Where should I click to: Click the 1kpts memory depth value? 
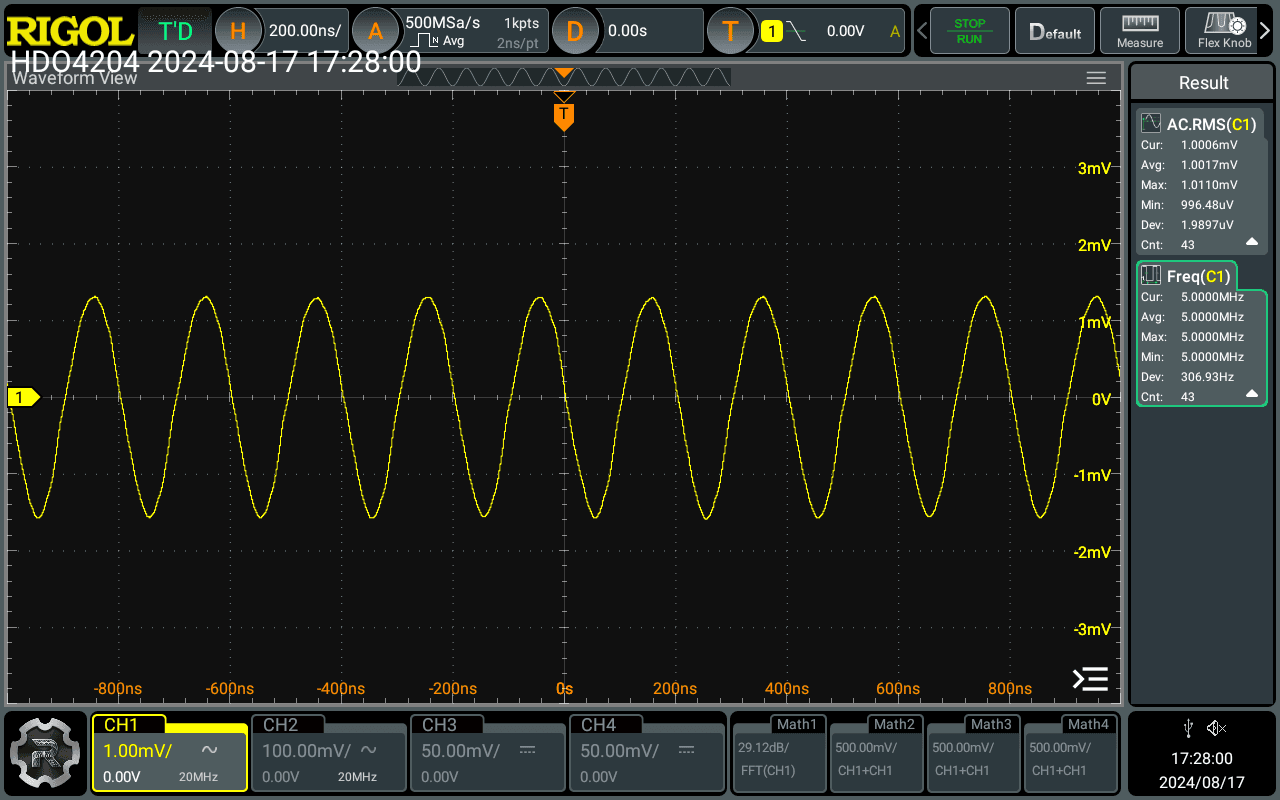520,22
